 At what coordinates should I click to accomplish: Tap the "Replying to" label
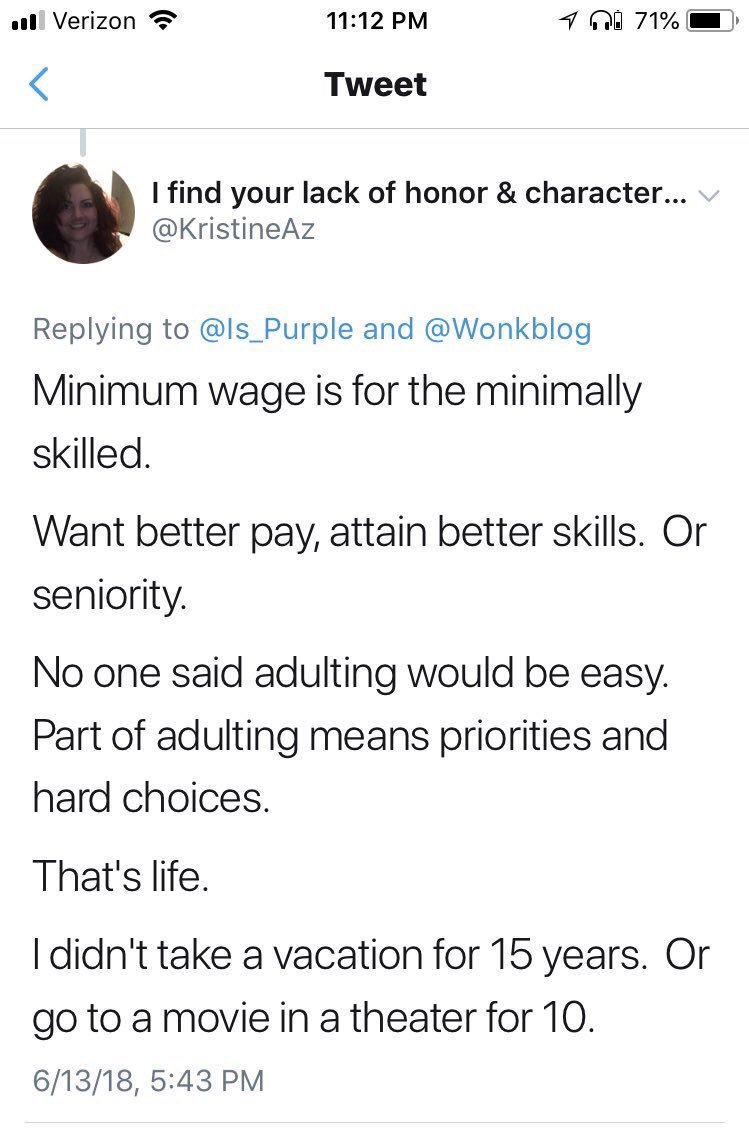(x=111, y=329)
